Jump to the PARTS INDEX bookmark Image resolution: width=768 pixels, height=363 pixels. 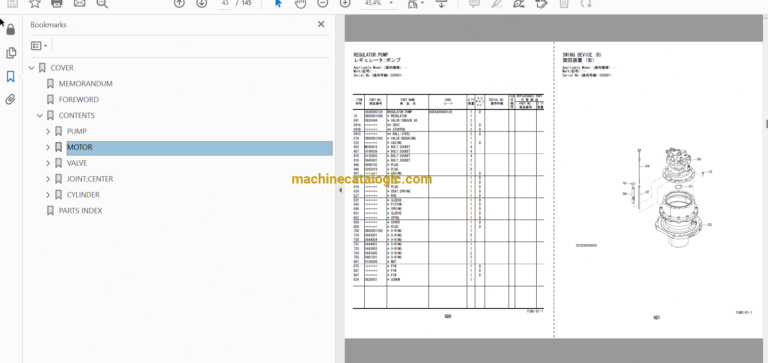pos(81,211)
